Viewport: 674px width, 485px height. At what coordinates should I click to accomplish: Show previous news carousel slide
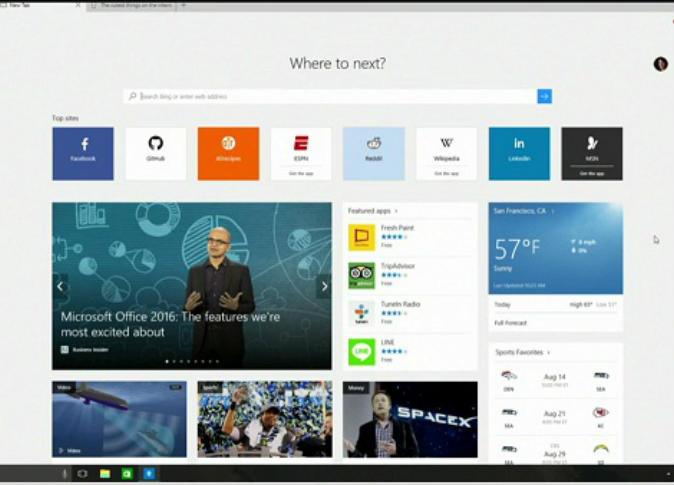(60, 286)
